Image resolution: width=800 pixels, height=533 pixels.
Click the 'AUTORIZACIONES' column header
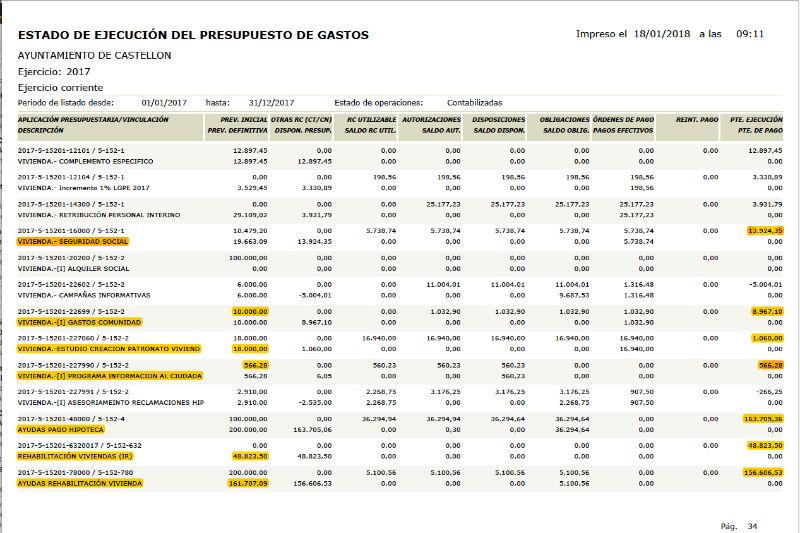tap(429, 120)
